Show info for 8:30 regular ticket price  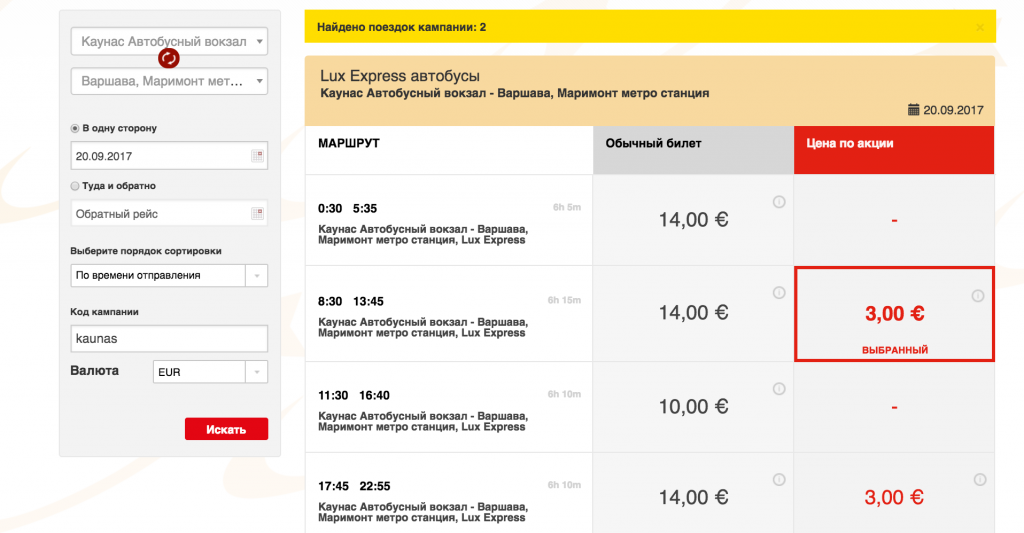point(779,293)
